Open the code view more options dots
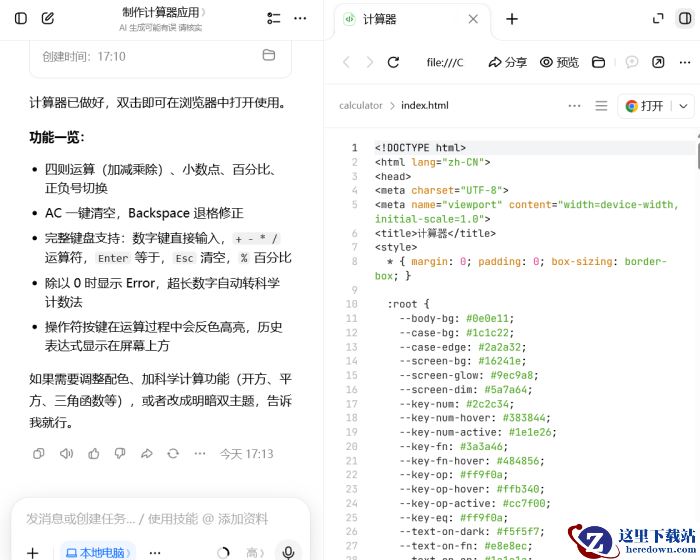The width and height of the screenshot is (700, 560). pos(575,106)
